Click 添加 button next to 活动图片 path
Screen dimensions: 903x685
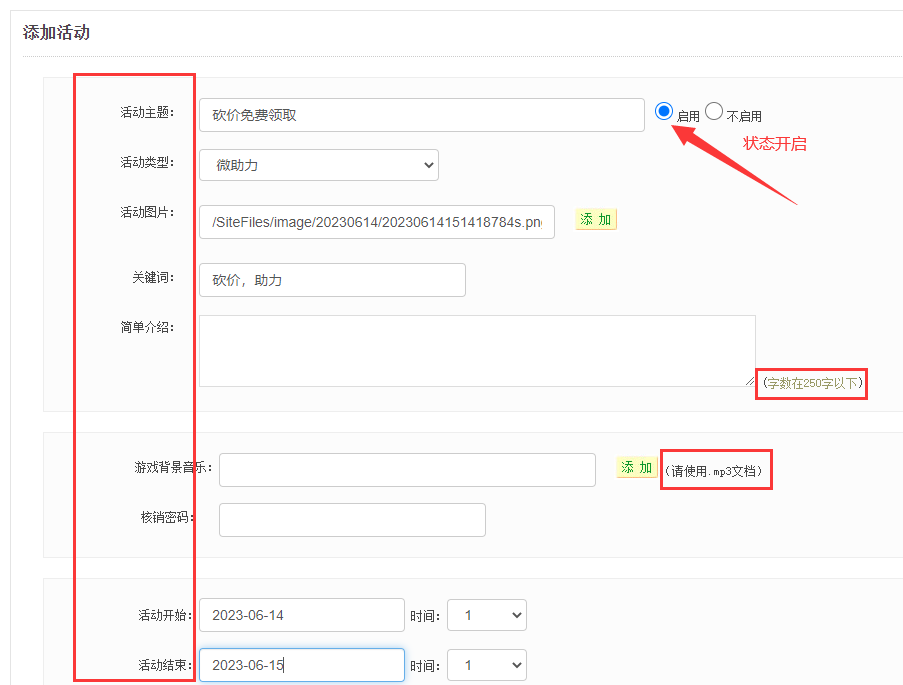(x=596, y=220)
